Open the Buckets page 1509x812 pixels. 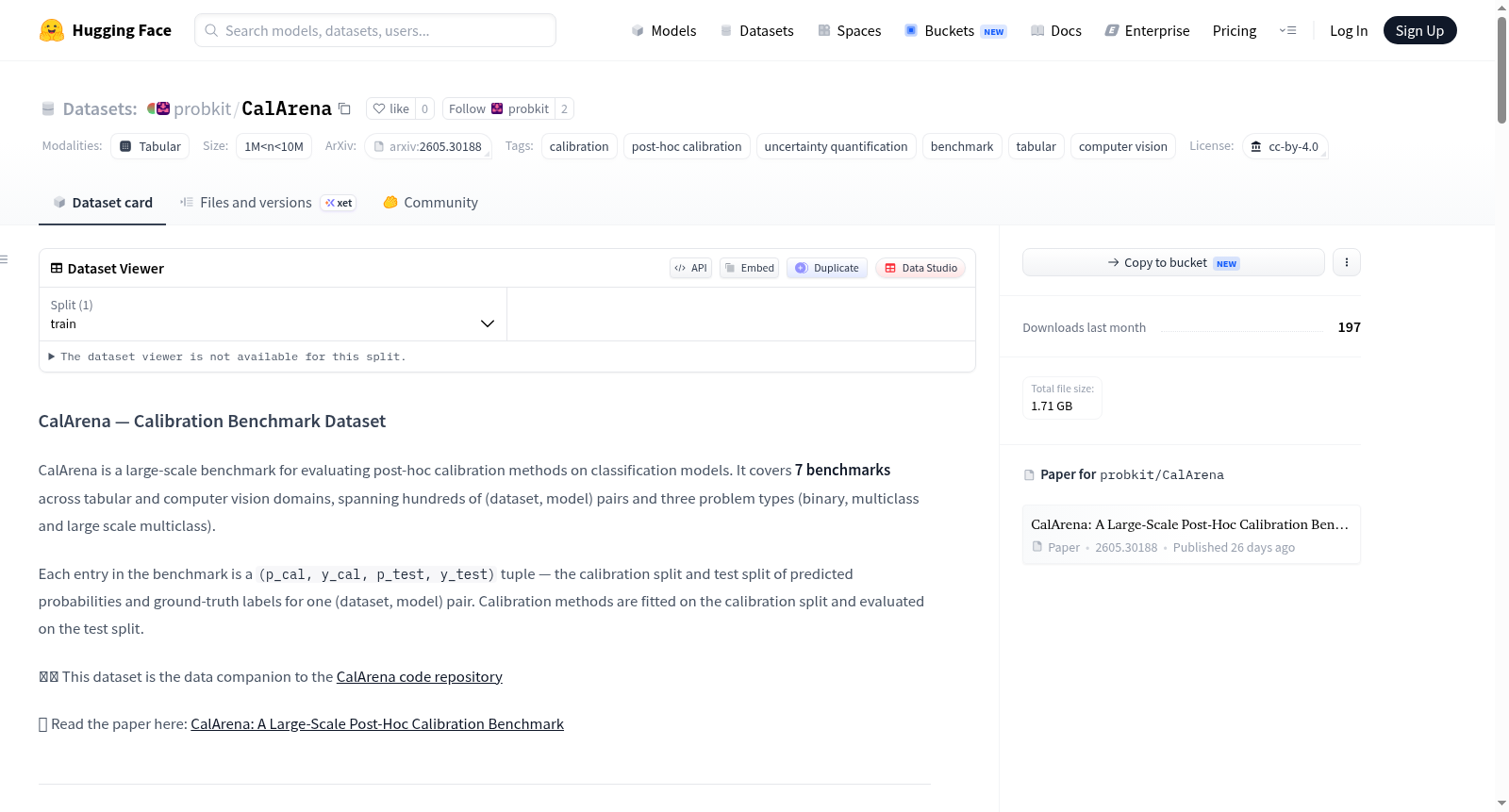954,30
